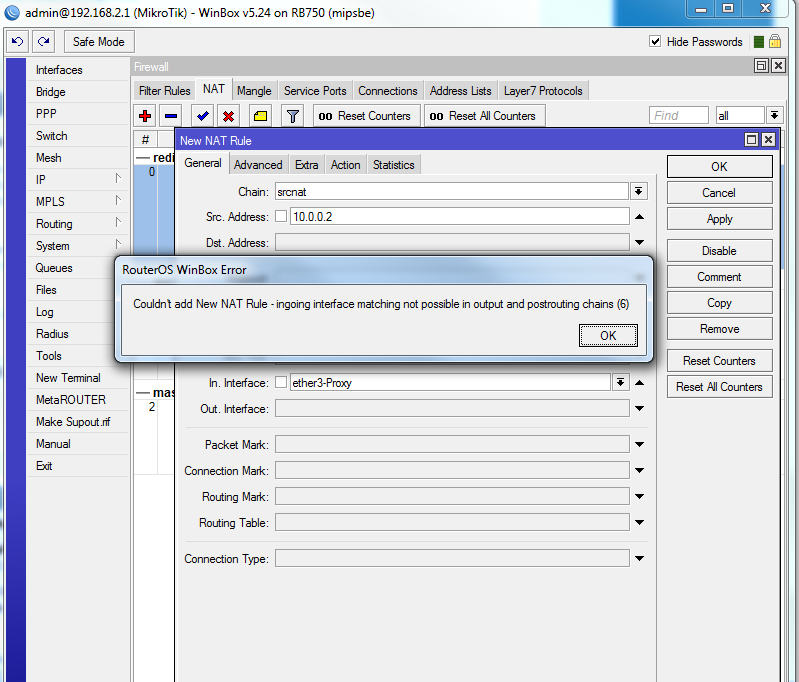799x682 pixels.
Task: Click the green status indicator square
Action: tap(759, 42)
